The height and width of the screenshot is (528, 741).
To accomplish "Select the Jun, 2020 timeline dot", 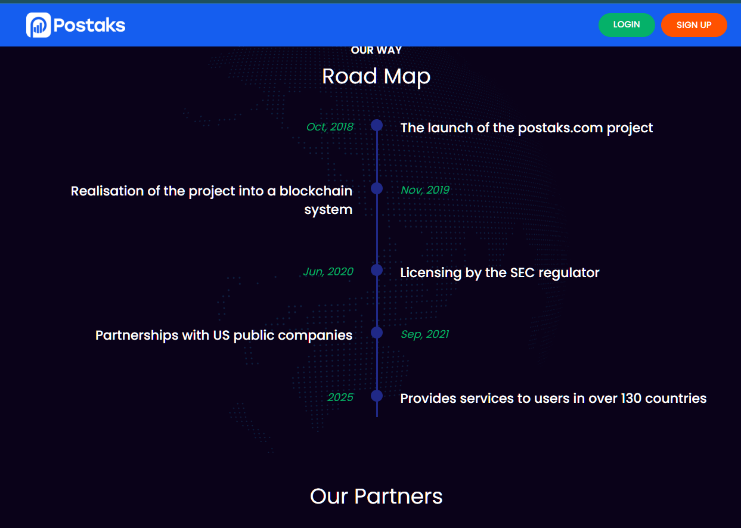I will (x=377, y=270).
